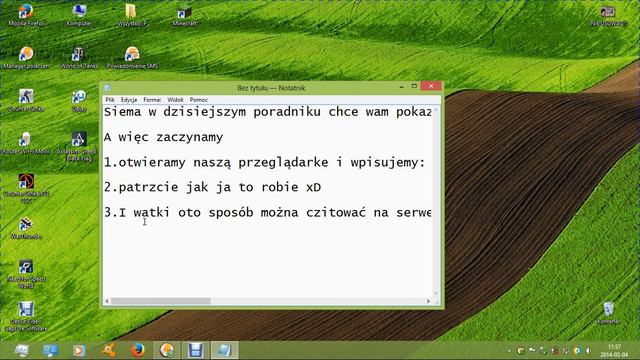
Task: Open the Kosz recycle bin icon
Action: pos(608,313)
